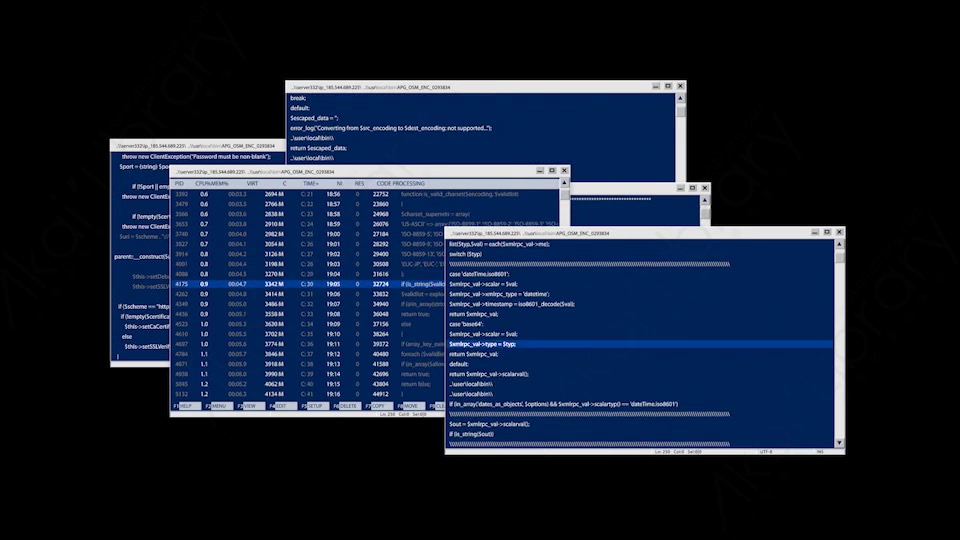Screen dimensions: 960x540
Task: Click scroll-up arrow in front xmlrpc window
Action: click(839, 244)
